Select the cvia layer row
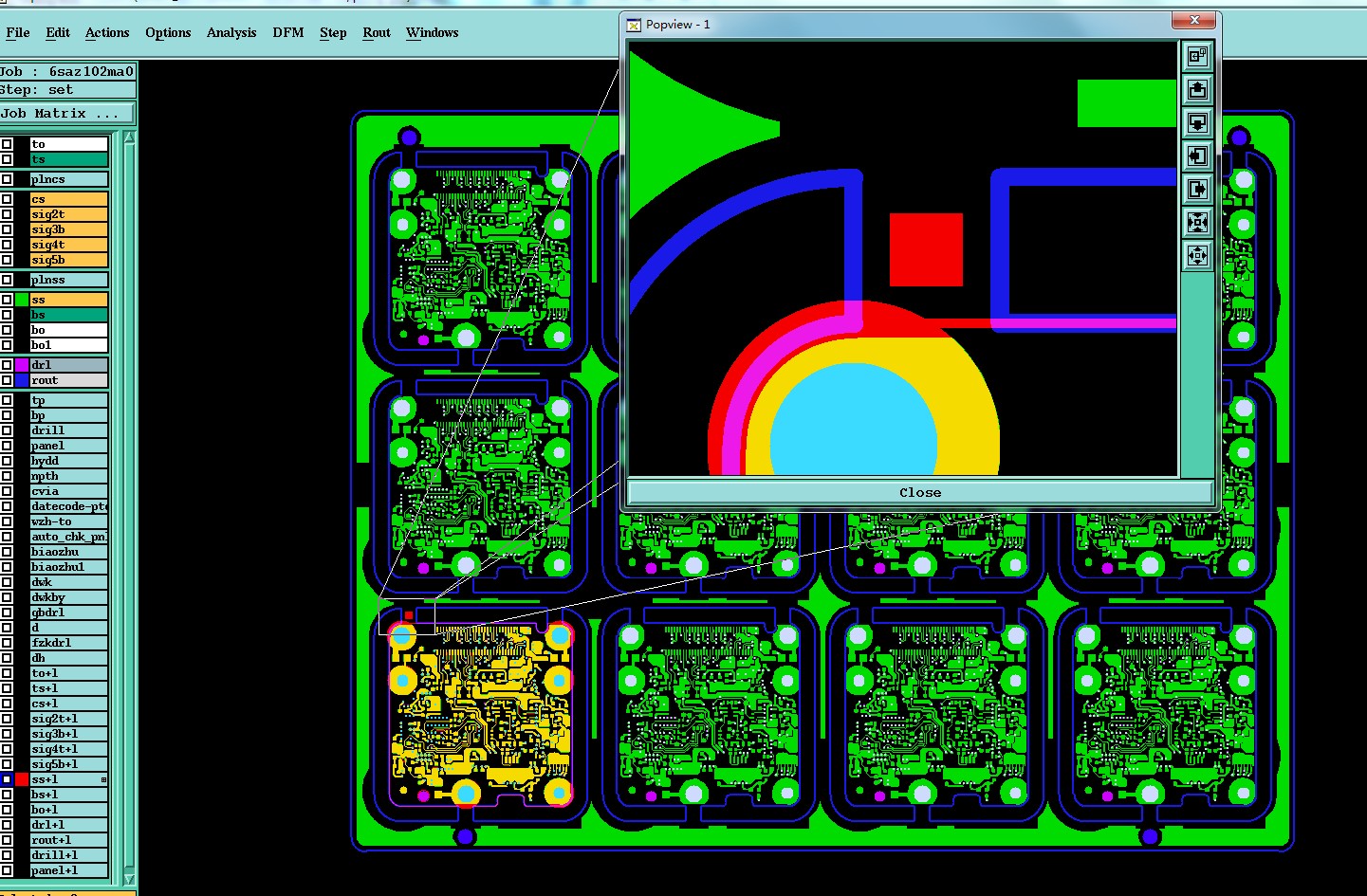Screen dimensions: 1367x896 pyautogui.click(x=68, y=491)
